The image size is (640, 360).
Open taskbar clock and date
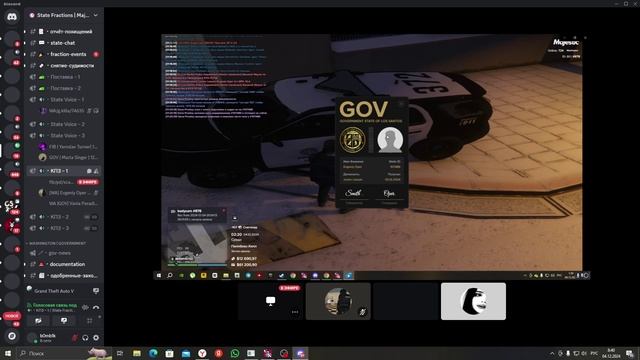[x=611, y=353]
